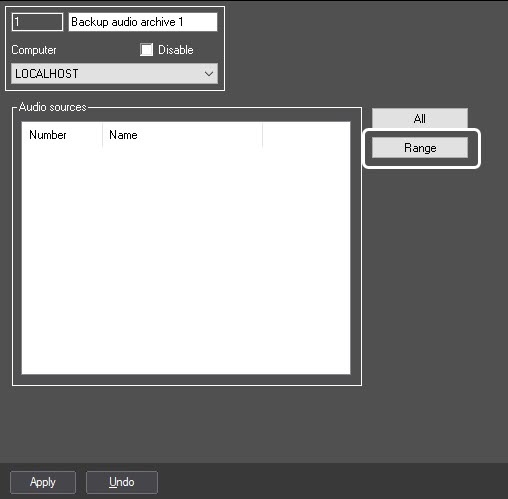
Task: Click divider after the Name column
Action: [x=263, y=135]
